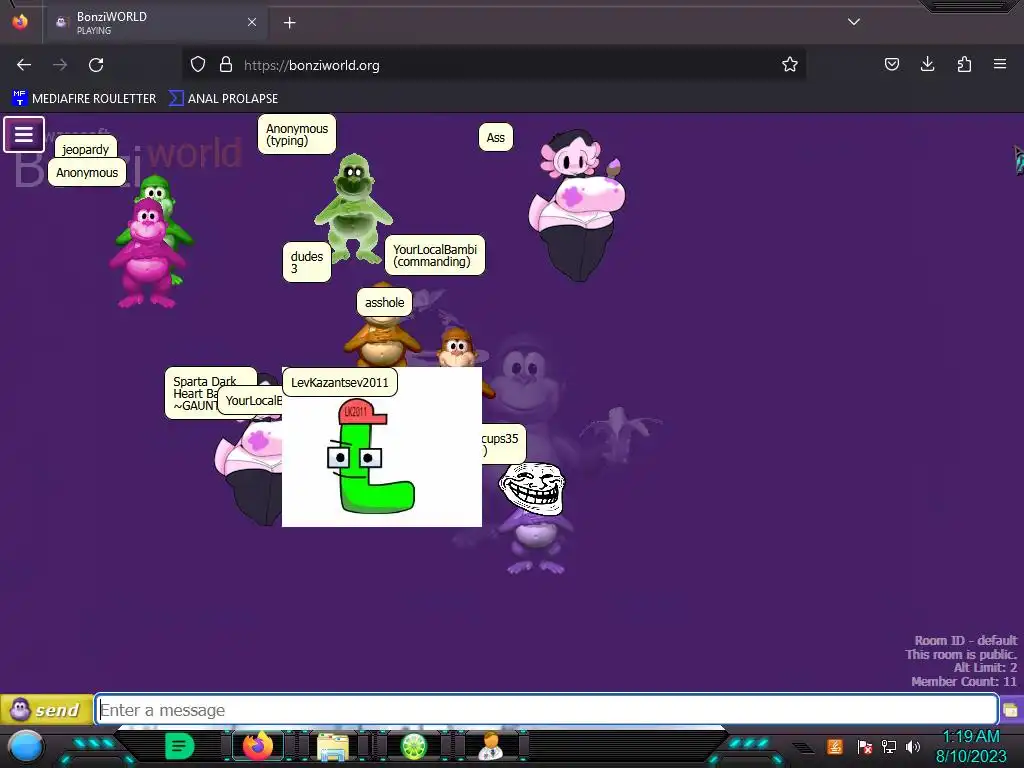
Task: Bookmark this page with the star icon
Action: click(x=790, y=65)
